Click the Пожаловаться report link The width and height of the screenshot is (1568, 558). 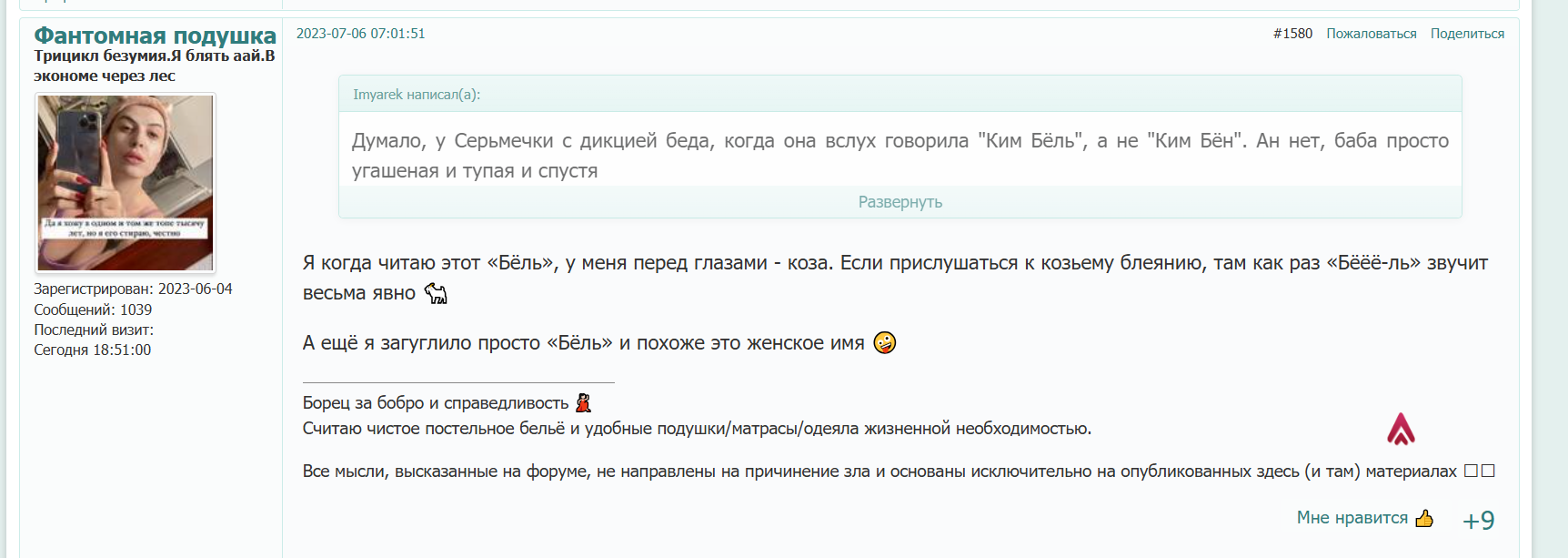pyautogui.click(x=1371, y=34)
